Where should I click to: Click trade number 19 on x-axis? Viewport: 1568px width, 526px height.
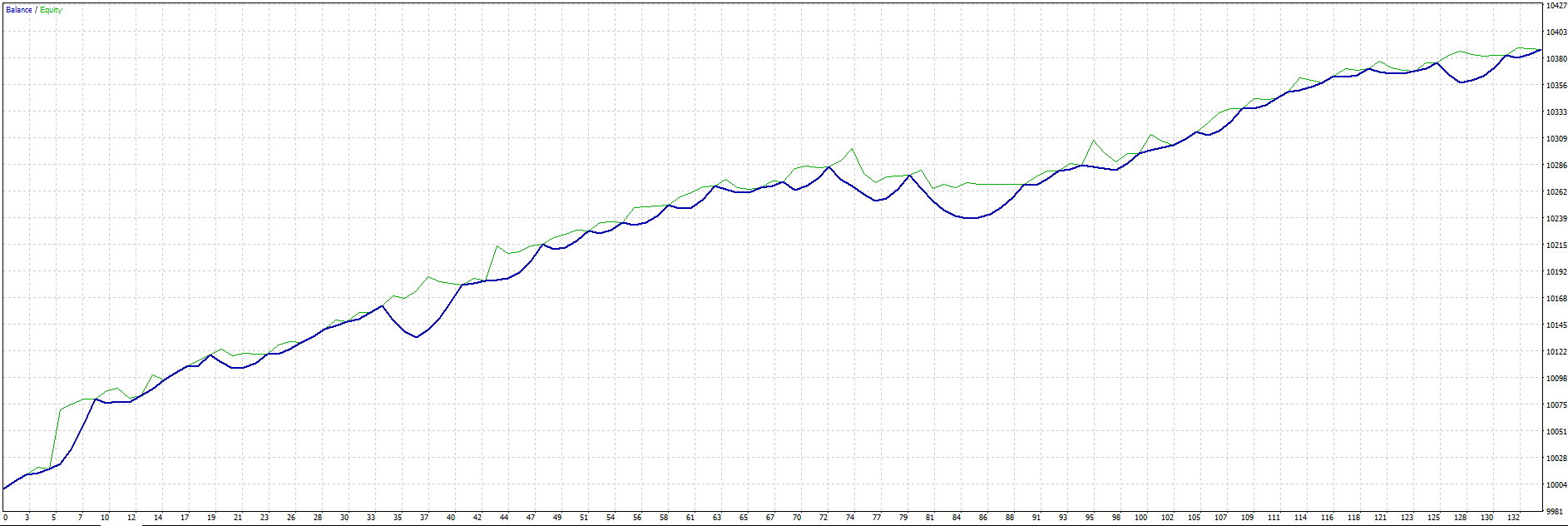211,518
